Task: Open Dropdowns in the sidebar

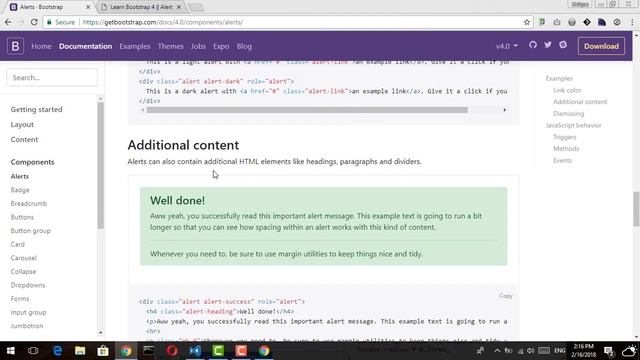Action: (x=28, y=285)
